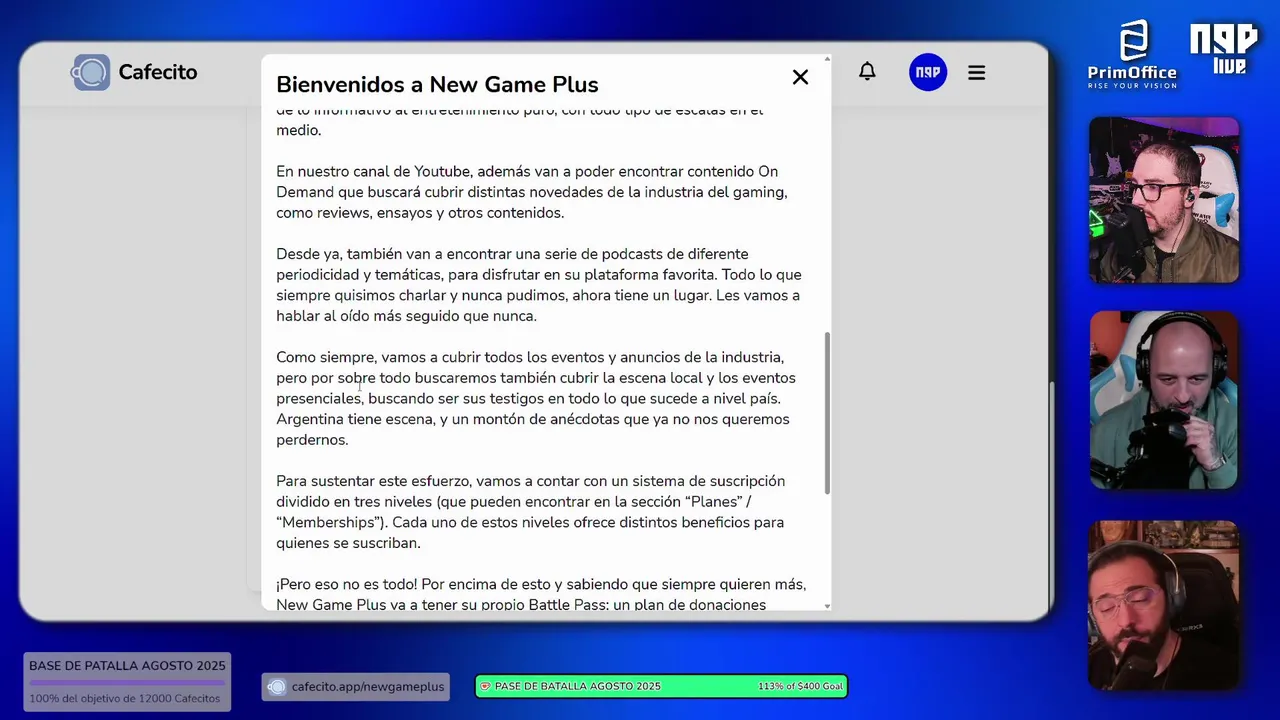Screen dimensions: 1280x720
Task: Click the paragraph starting 'Para sustentar este esfuerzo'
Action: tap(531, 512)
